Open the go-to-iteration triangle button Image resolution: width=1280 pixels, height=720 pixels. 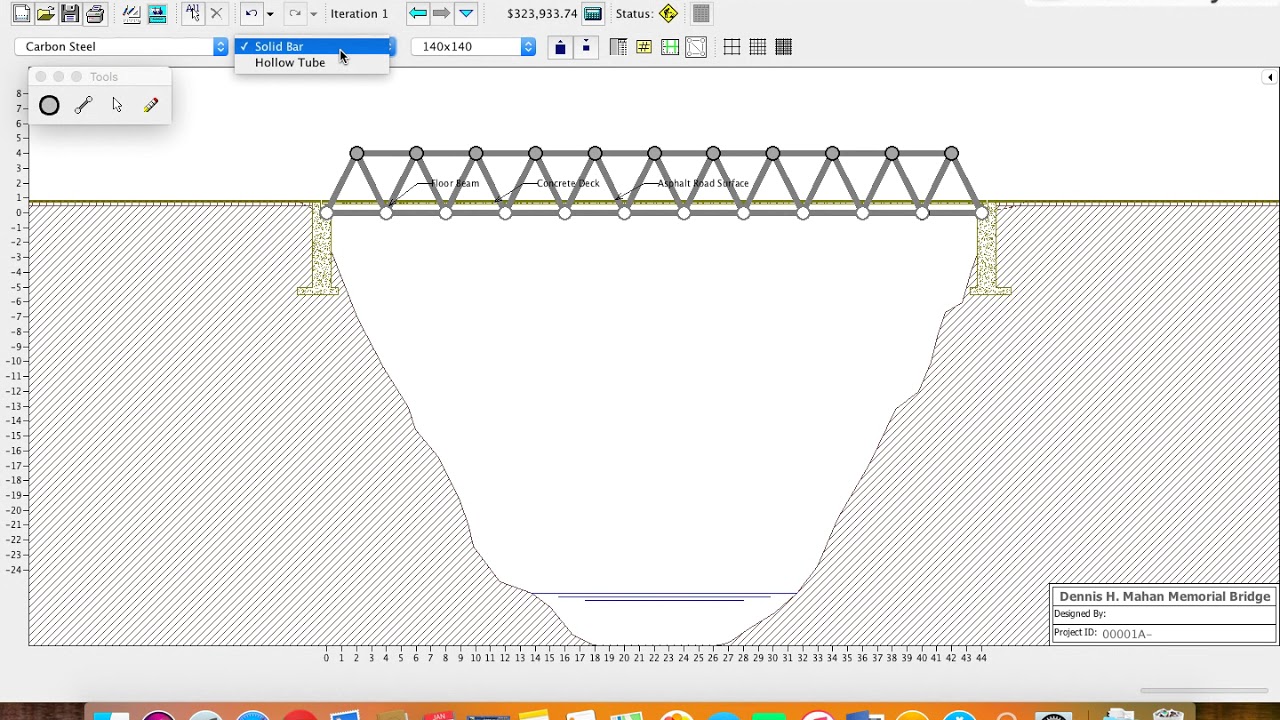click(x=466, y=14)
